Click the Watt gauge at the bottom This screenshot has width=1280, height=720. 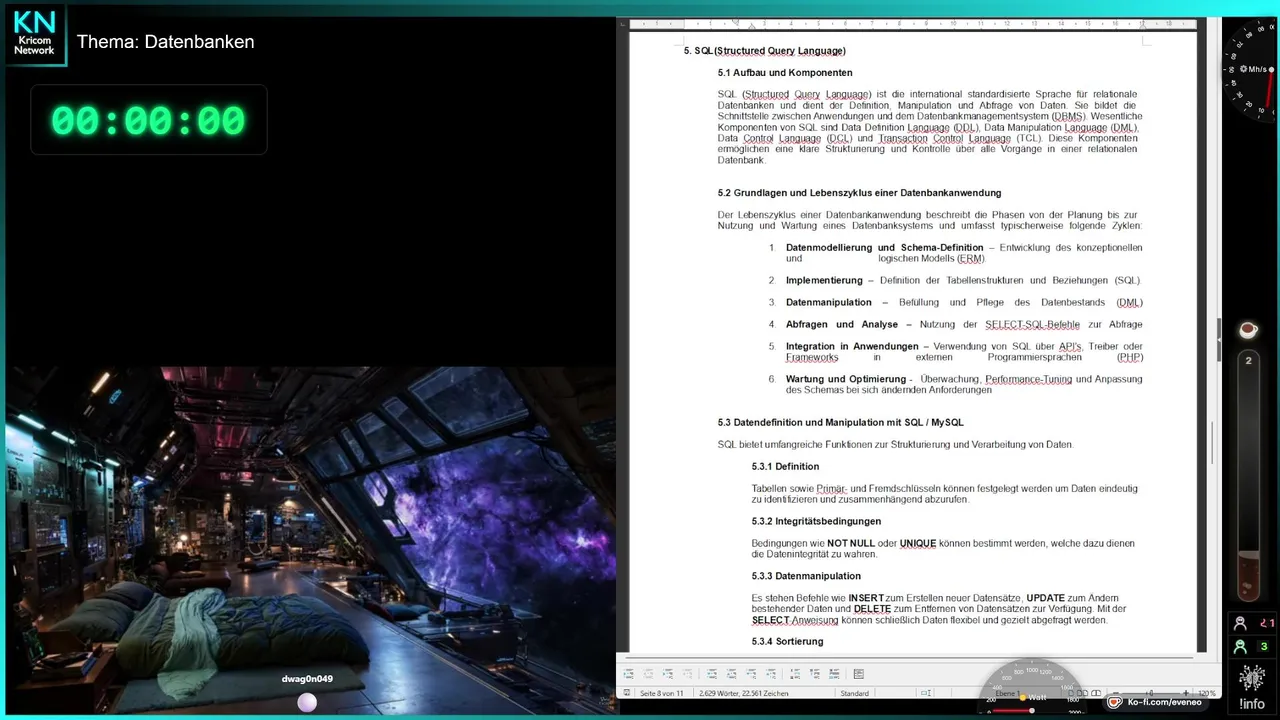[1030, 685]
